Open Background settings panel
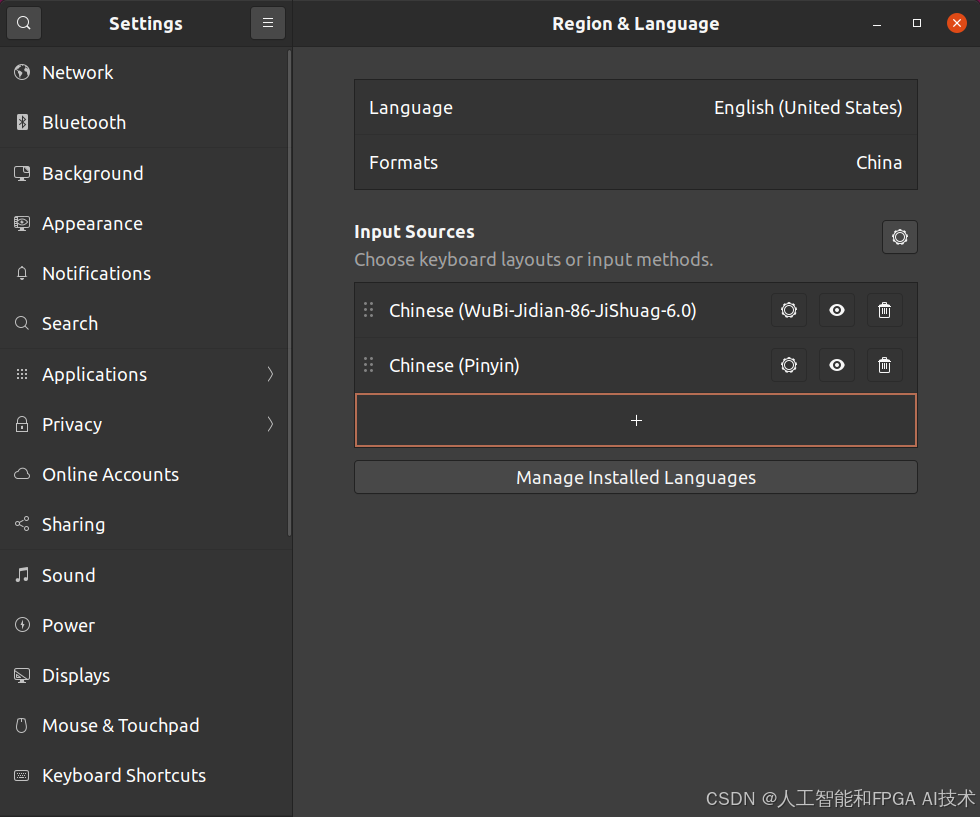This screenshot has width=980, height=817. point(144,173)
